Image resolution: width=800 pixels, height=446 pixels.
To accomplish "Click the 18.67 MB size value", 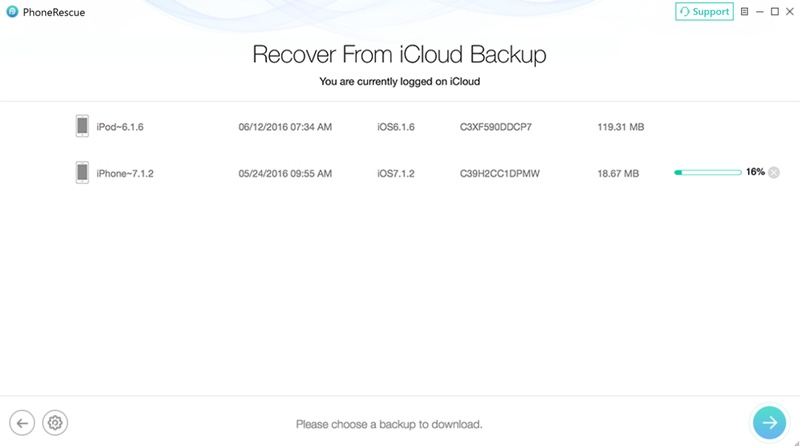I will point(618,174).
